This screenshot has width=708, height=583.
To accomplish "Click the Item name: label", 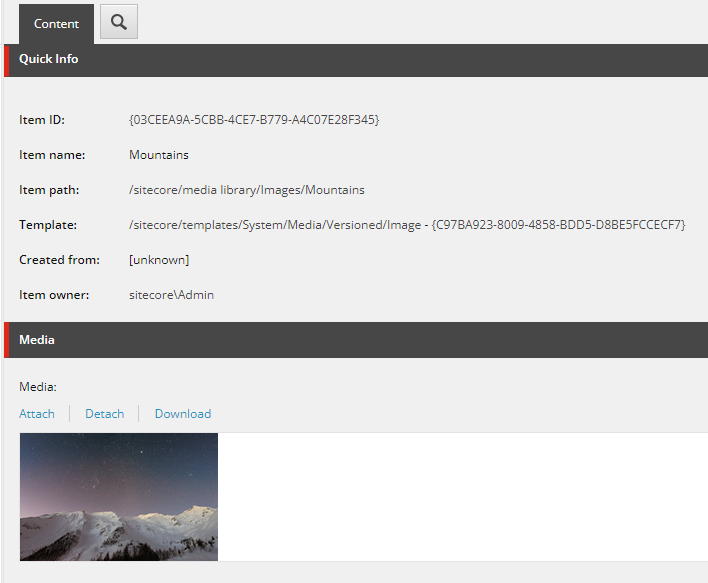I will (52, 155).
